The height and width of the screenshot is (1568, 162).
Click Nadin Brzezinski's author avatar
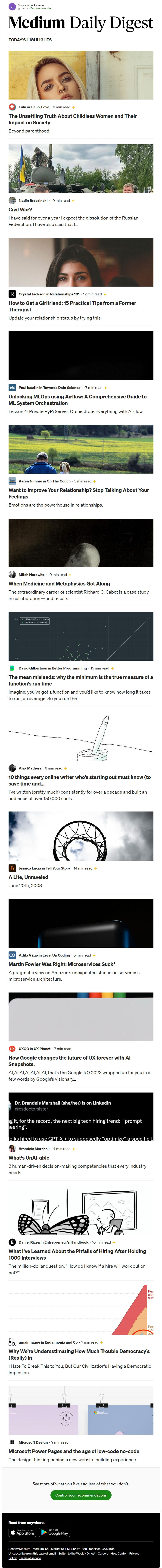12,200
